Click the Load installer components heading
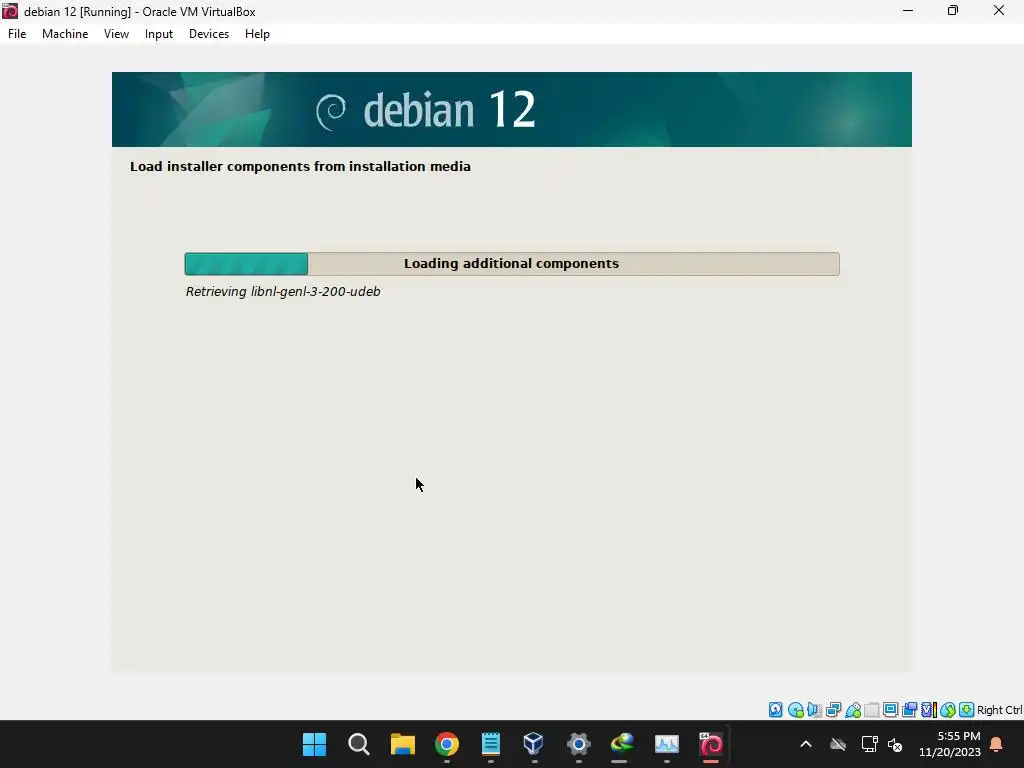 300,167
